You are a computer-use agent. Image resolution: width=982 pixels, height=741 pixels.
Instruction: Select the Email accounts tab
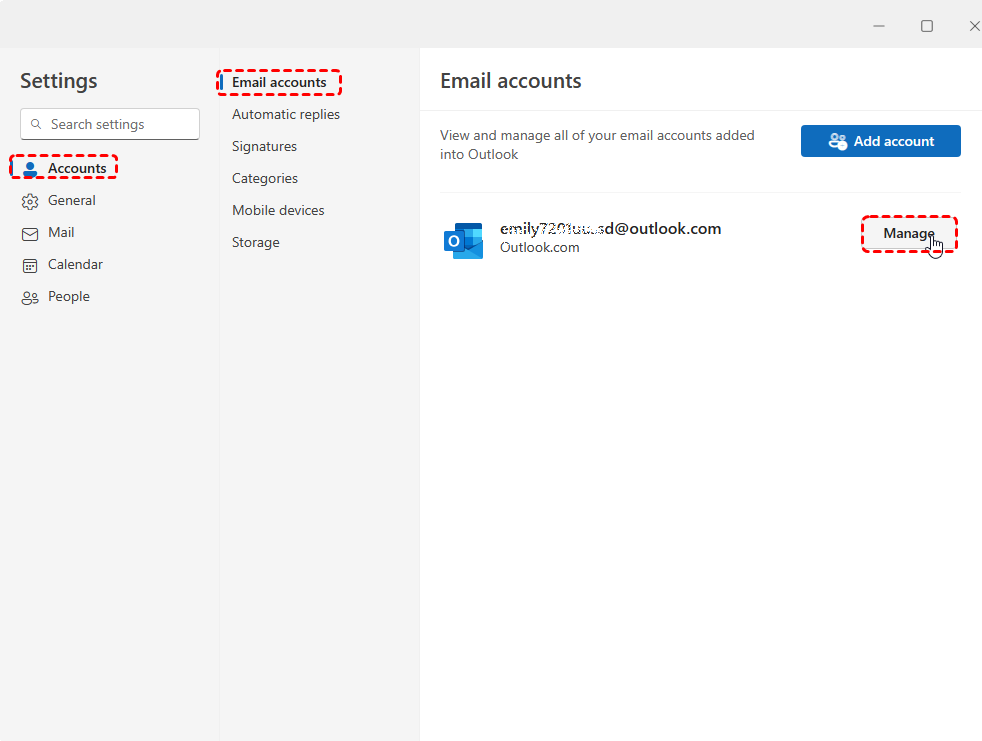point(279,83)
